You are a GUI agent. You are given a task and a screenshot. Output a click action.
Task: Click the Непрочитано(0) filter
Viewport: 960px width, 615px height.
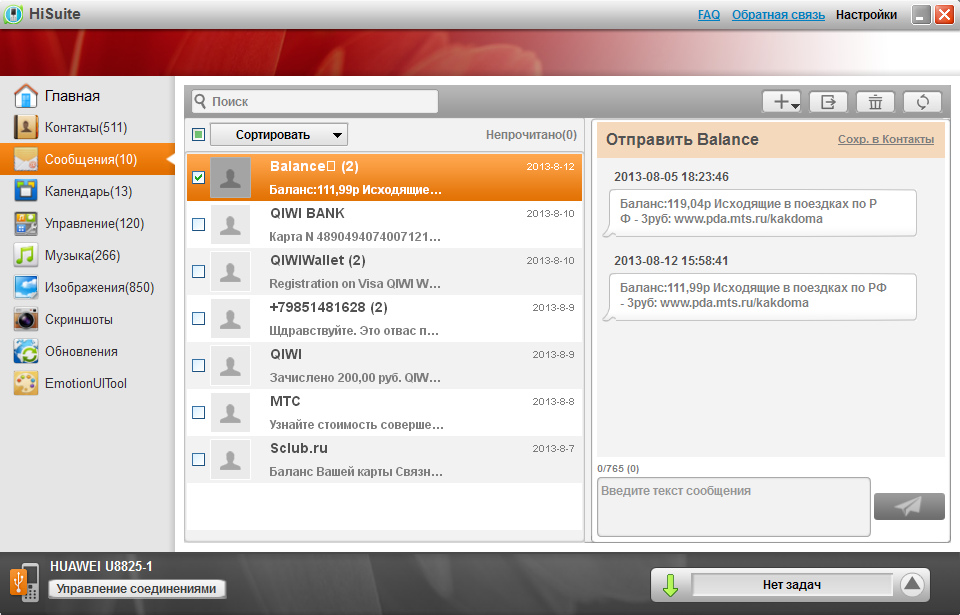tap(531, 134)
